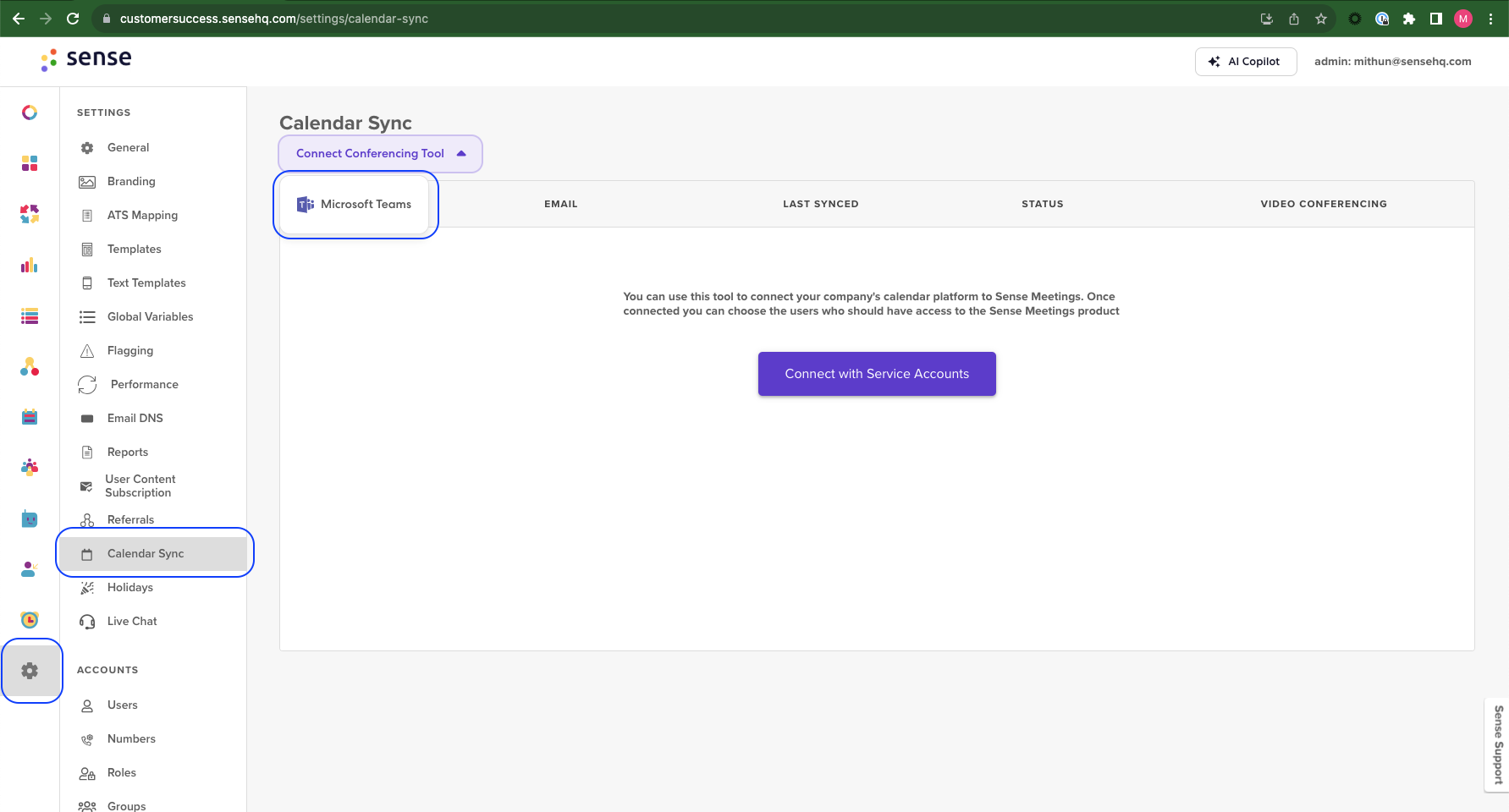Reload the browser page
This screenshot has width=1509, height=812.
tap(73, 19)
